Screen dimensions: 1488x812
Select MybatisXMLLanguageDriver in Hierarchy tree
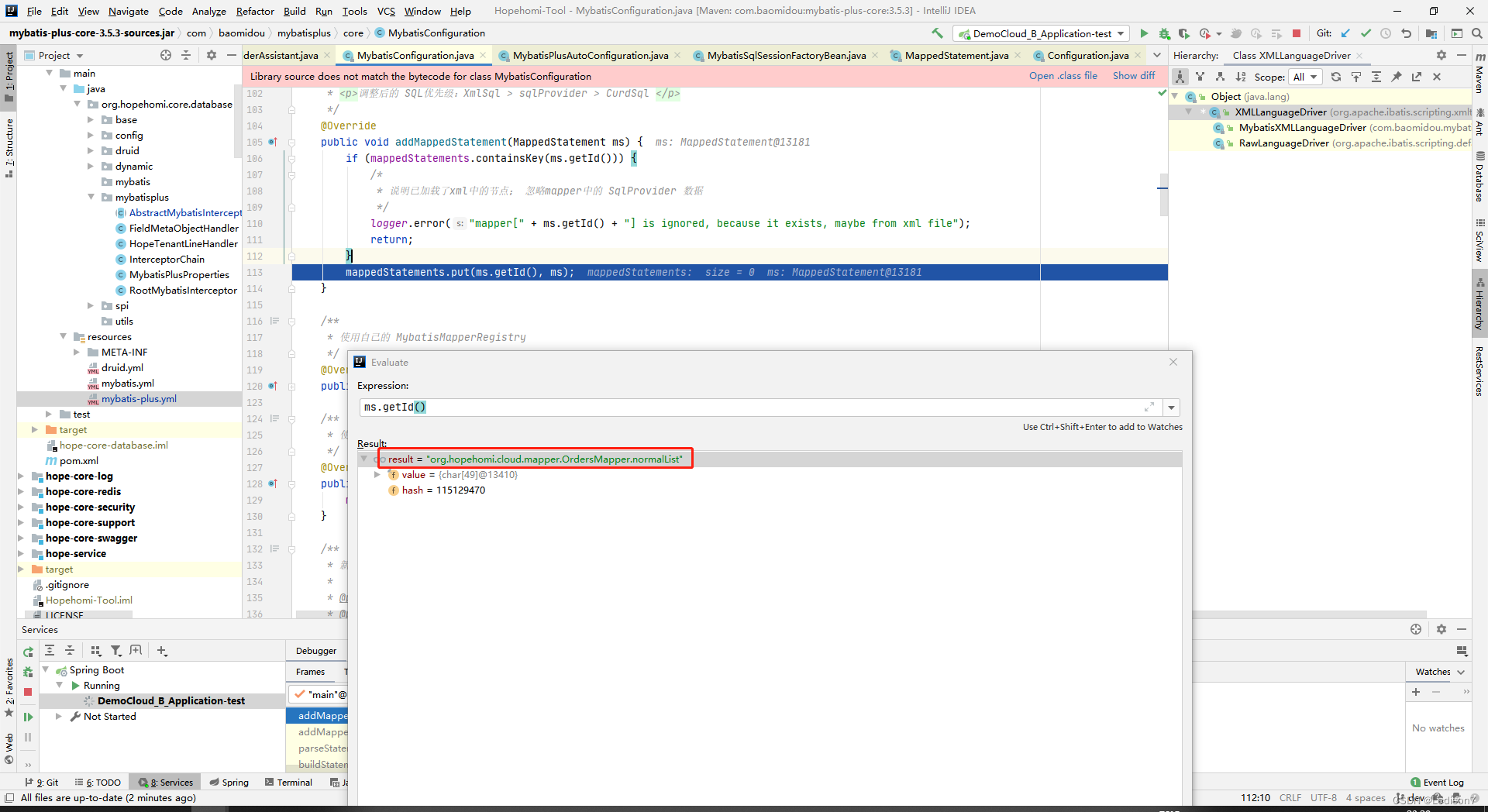[x=1302, y=128]
